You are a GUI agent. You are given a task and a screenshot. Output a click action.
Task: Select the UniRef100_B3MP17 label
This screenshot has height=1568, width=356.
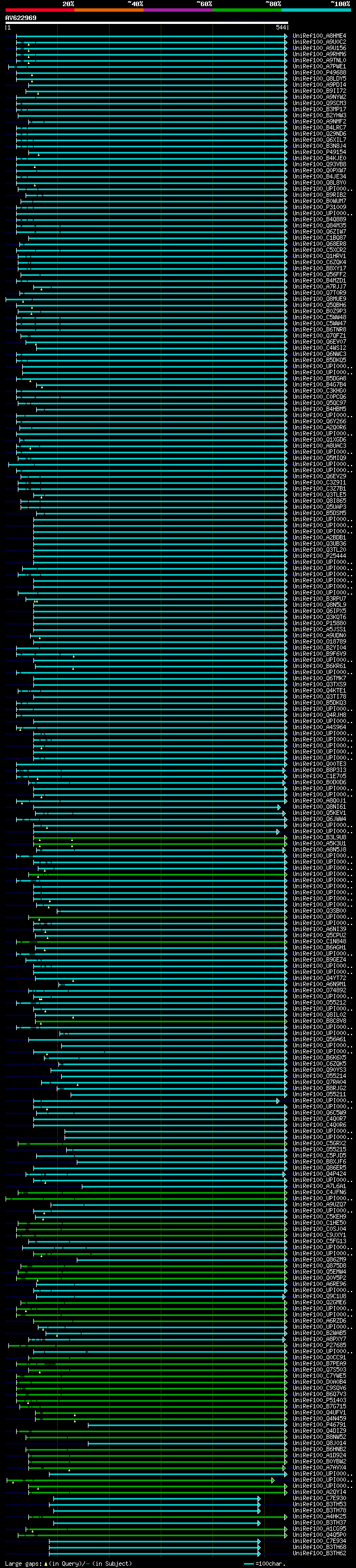click(319, 109)
